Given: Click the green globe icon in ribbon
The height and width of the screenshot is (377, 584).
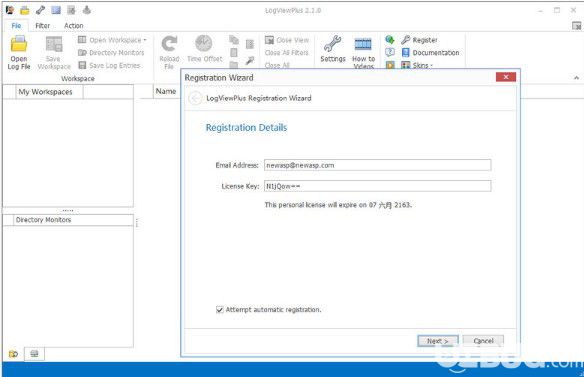Looking at the screenshot, I should [390, 39].
